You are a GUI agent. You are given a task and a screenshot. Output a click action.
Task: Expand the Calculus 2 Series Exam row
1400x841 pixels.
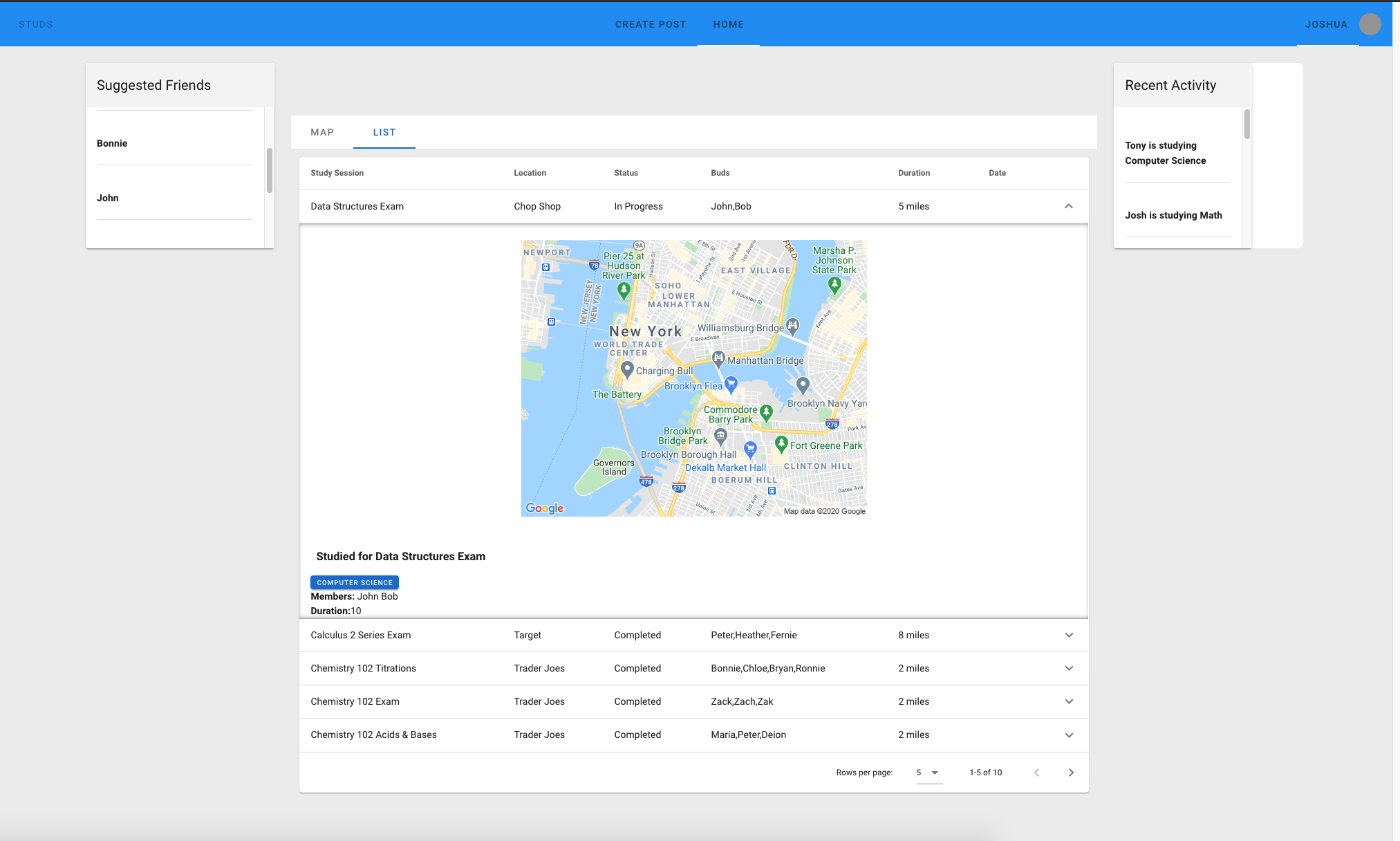click(x=1069, y=635)
